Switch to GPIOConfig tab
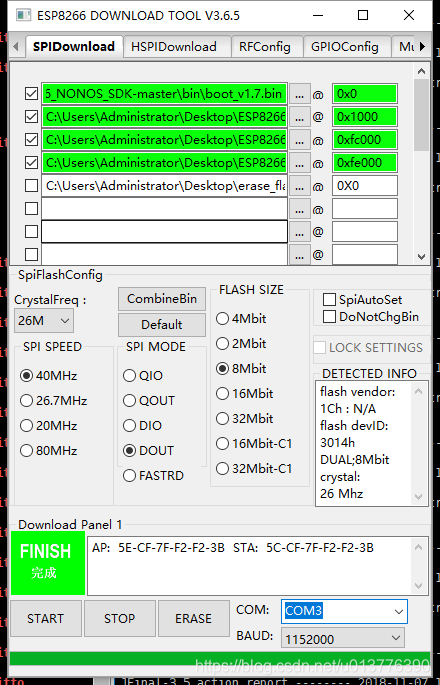Image resolution: width=440 pixels, height=685 pixels. coord(345,47)
